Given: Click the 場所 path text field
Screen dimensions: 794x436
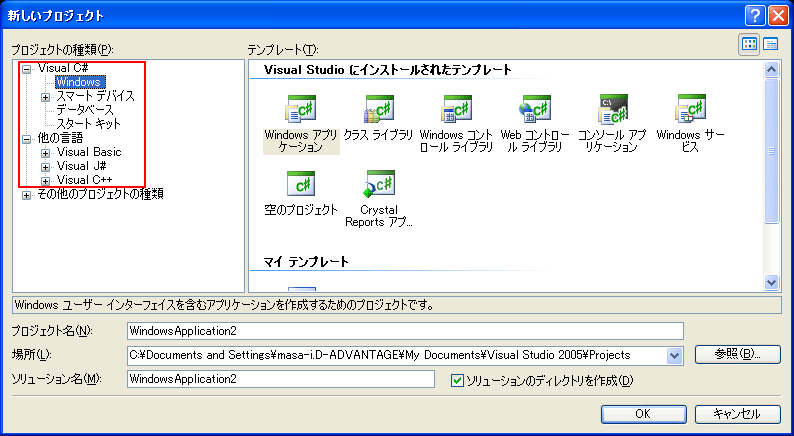Looking at the screenshot, I should [396, 355].
